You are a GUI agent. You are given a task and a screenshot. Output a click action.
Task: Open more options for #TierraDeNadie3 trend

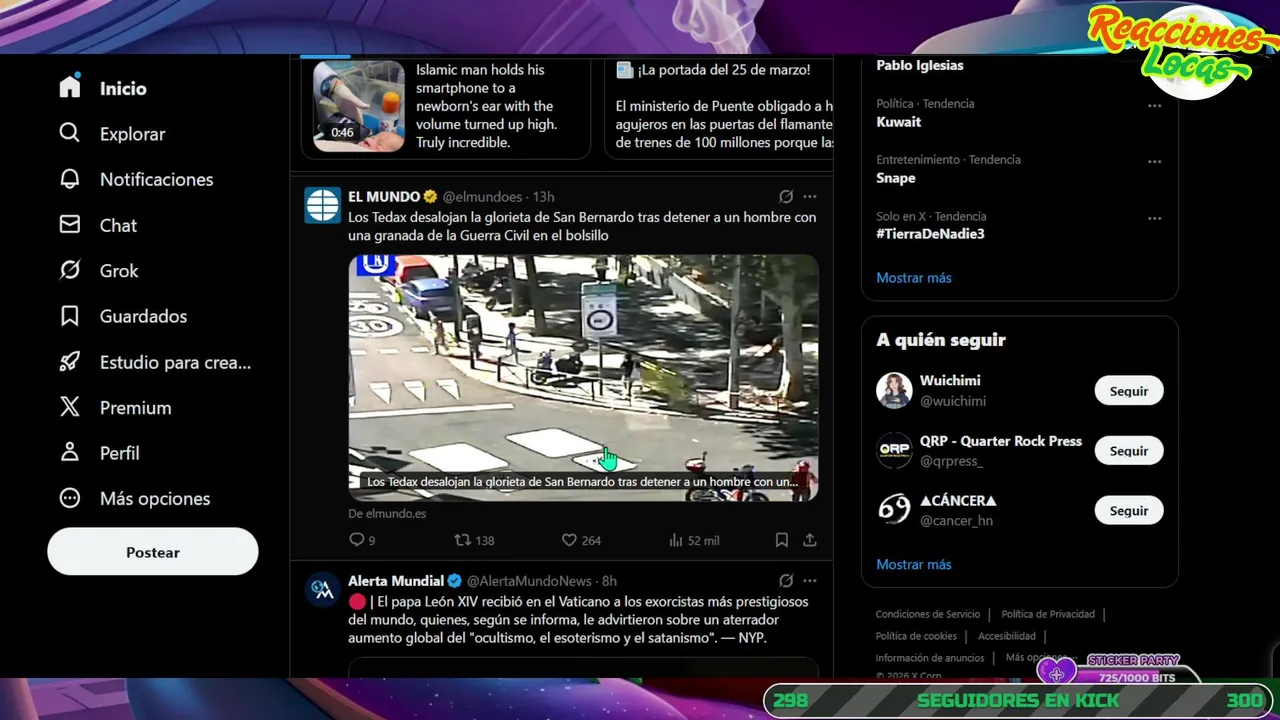1155,218
